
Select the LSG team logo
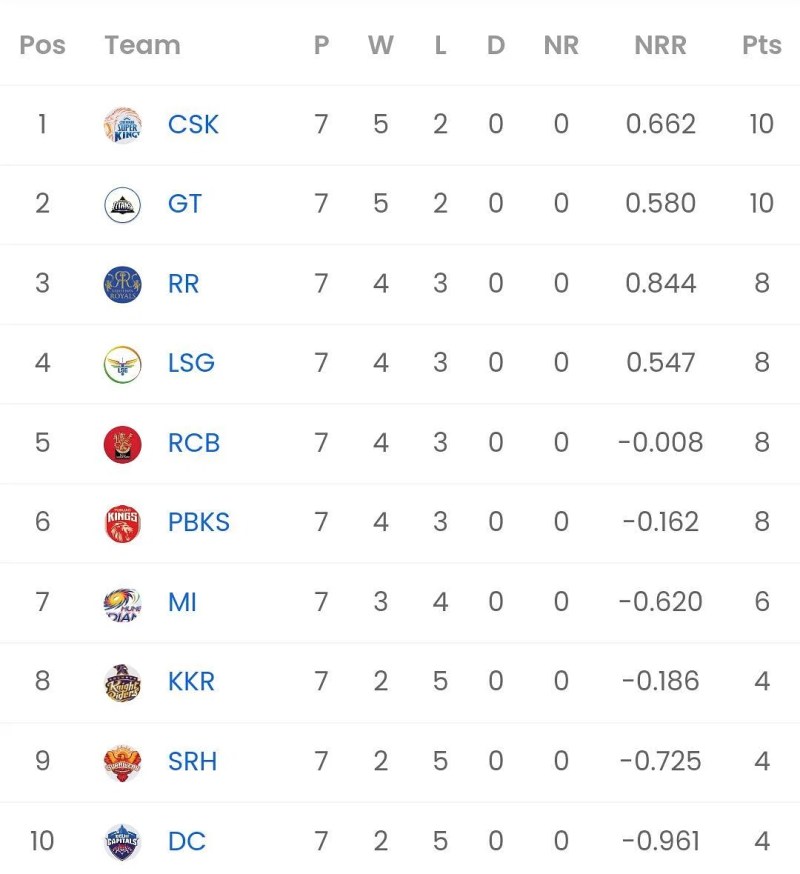(x=122, y=363)
